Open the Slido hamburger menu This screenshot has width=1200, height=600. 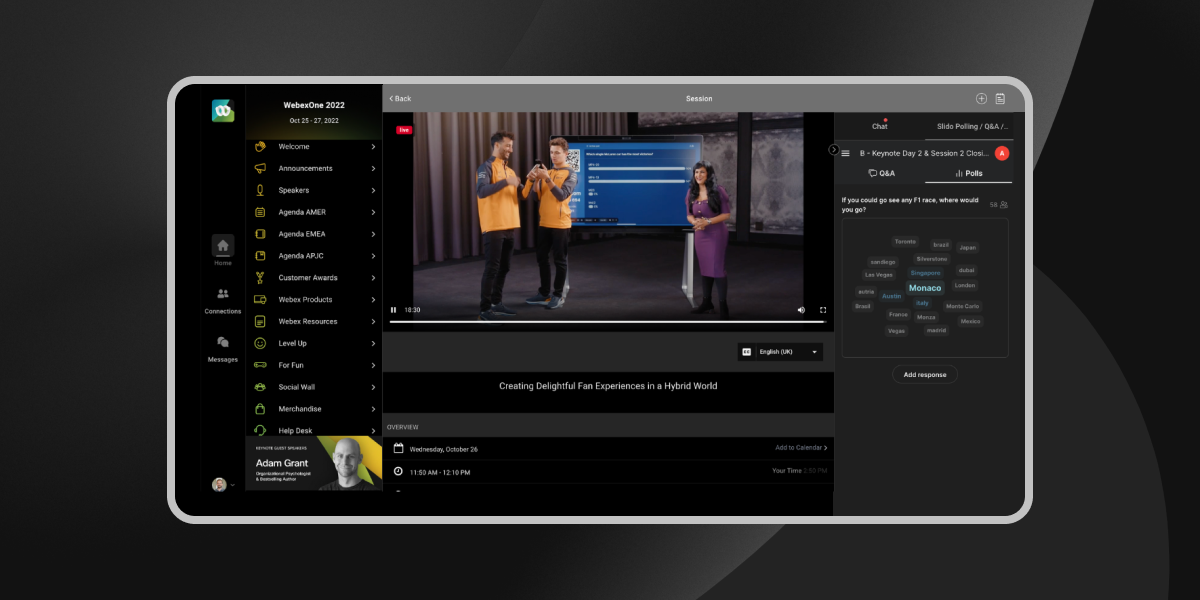[x=845, y=153]
